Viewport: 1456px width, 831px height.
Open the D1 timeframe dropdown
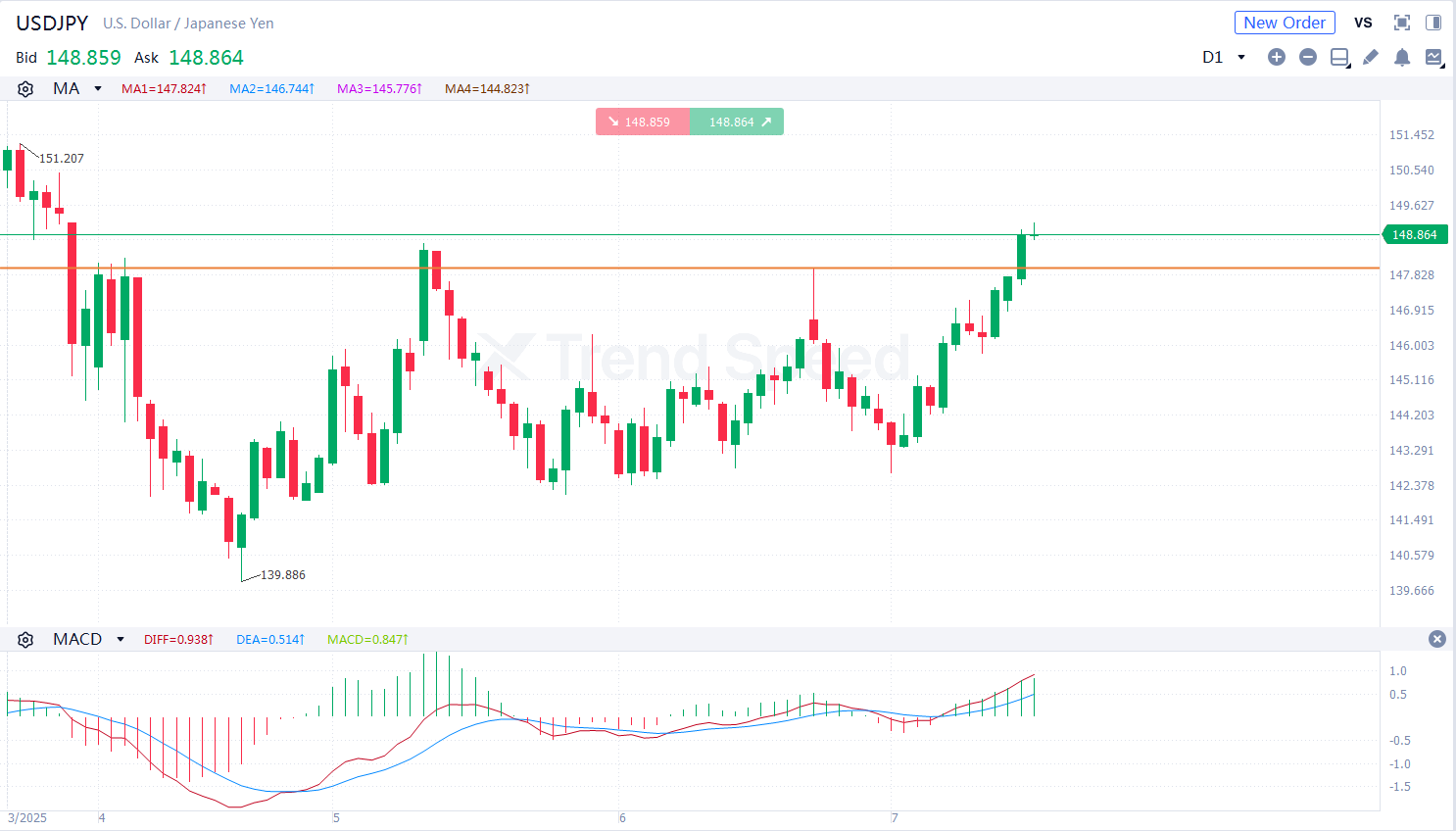(x=1224, y=57)
